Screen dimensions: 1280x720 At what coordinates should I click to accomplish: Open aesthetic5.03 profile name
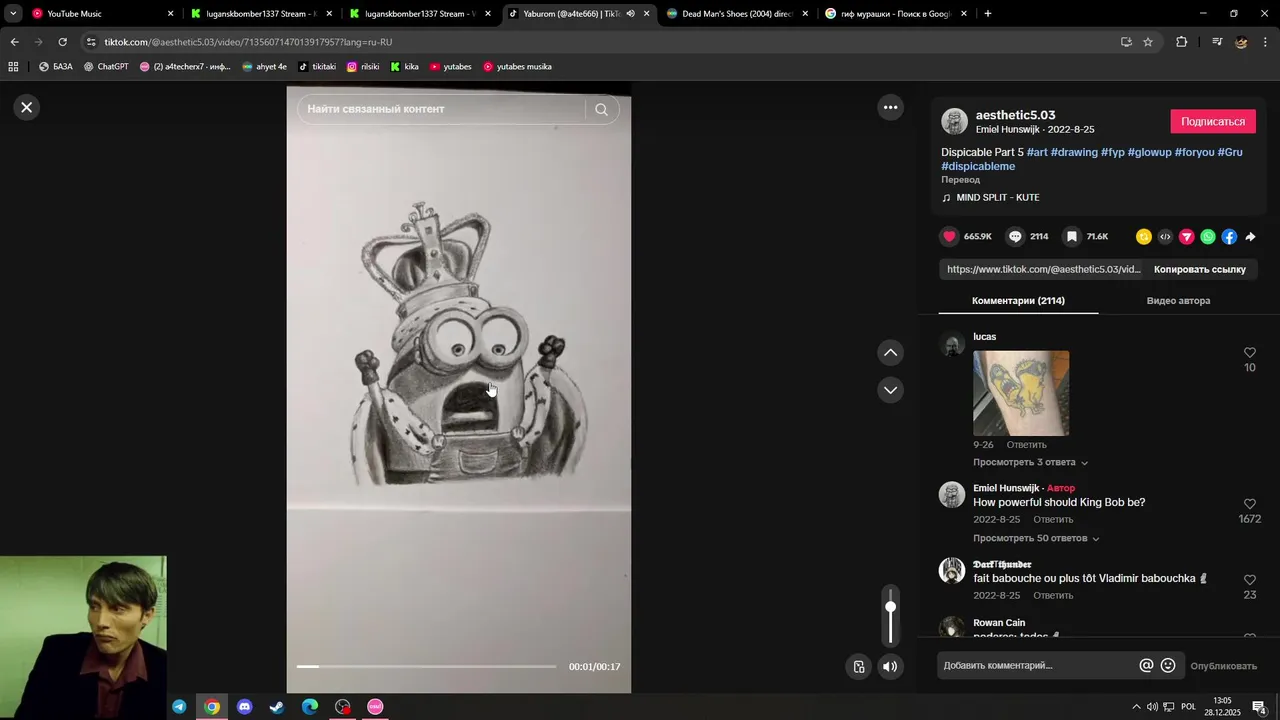(x=1015, y=115)
